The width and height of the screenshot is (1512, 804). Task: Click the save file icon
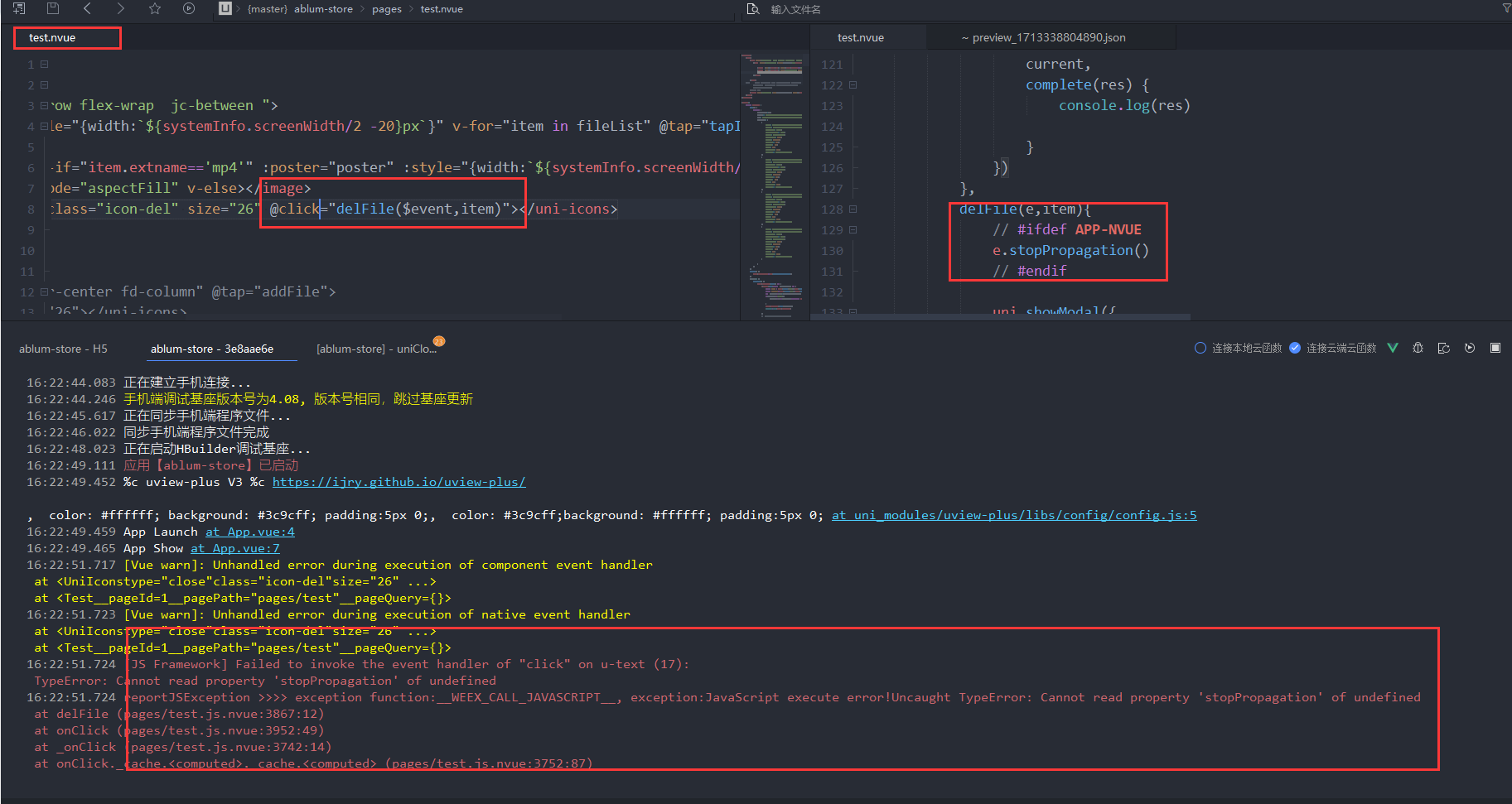[x=53, y=8]
